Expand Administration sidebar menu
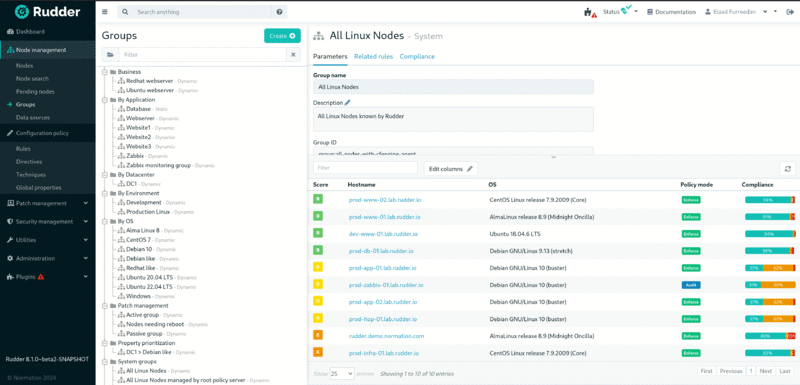The image size is (800, 385). click(47, 259)
